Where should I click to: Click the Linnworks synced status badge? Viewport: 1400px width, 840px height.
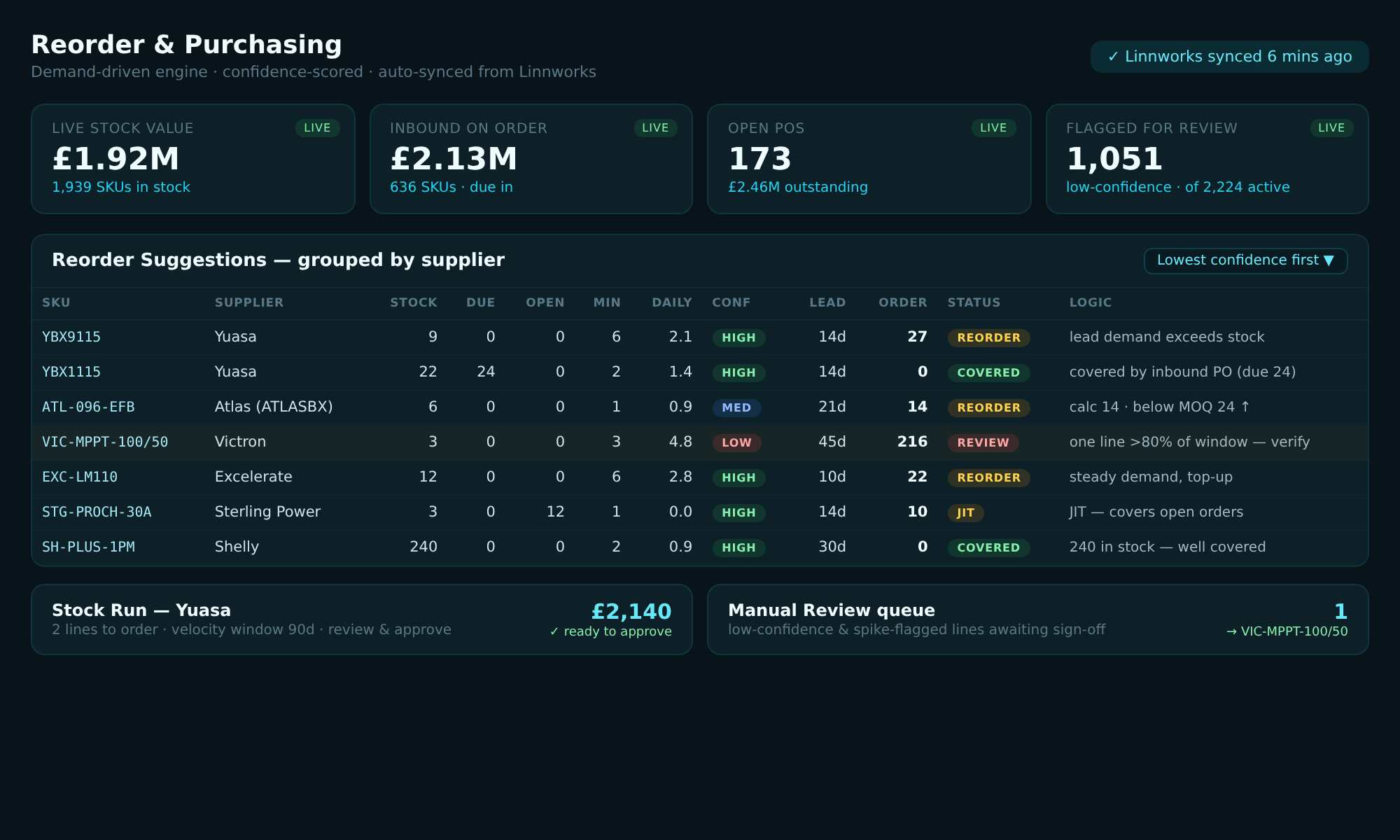click(x=1229, y=57)
